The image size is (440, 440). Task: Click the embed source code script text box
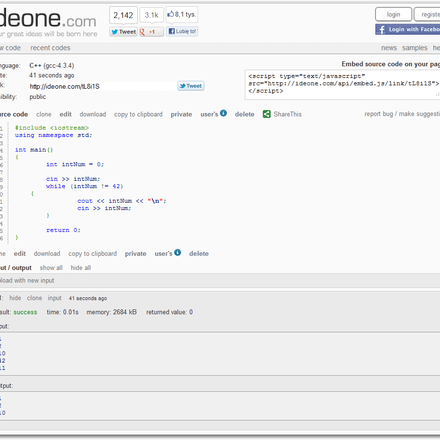click(343, 85)
